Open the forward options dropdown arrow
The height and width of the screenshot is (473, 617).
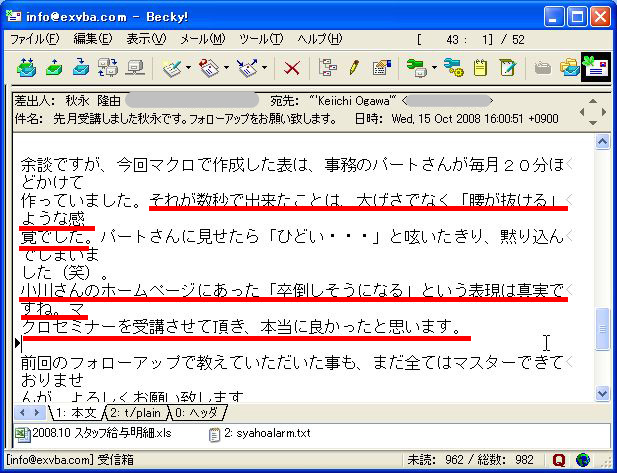[264, 68]
